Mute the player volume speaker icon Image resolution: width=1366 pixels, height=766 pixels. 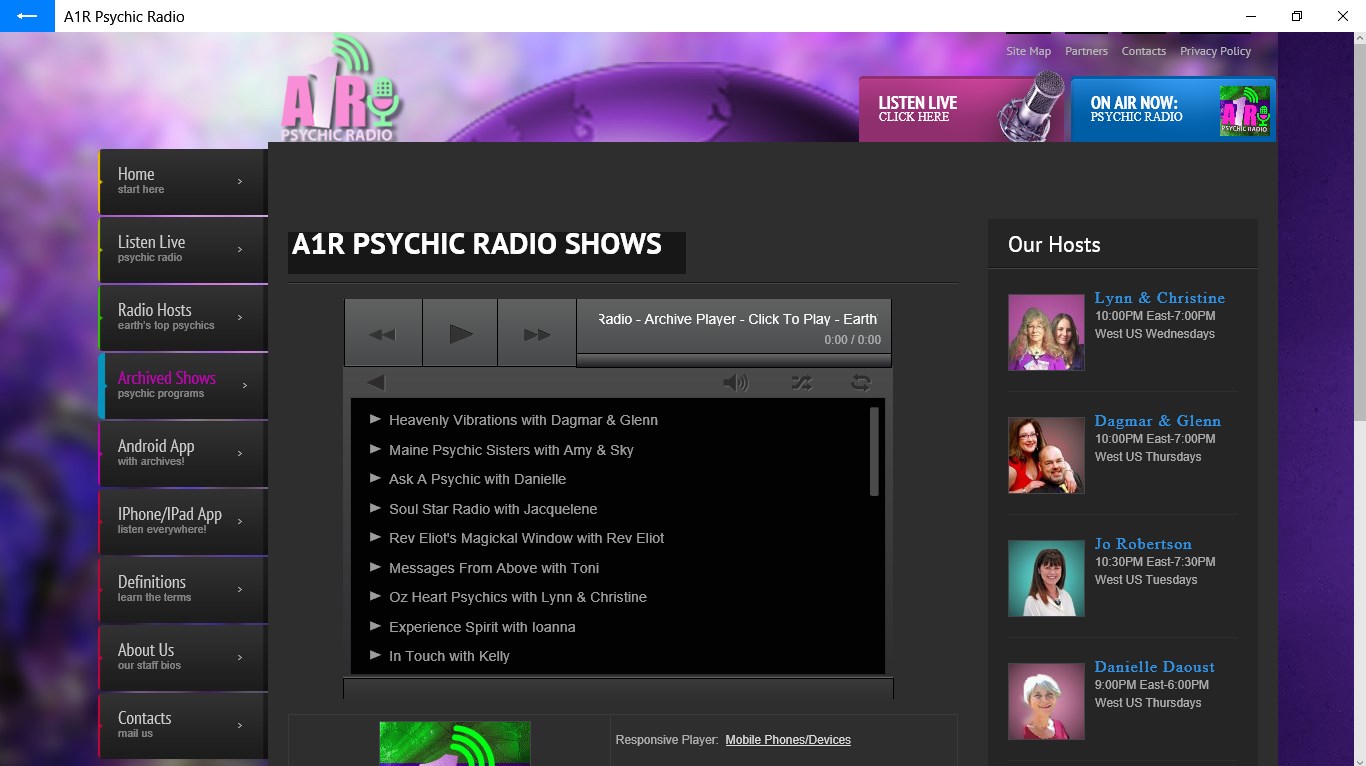(736, 382)
